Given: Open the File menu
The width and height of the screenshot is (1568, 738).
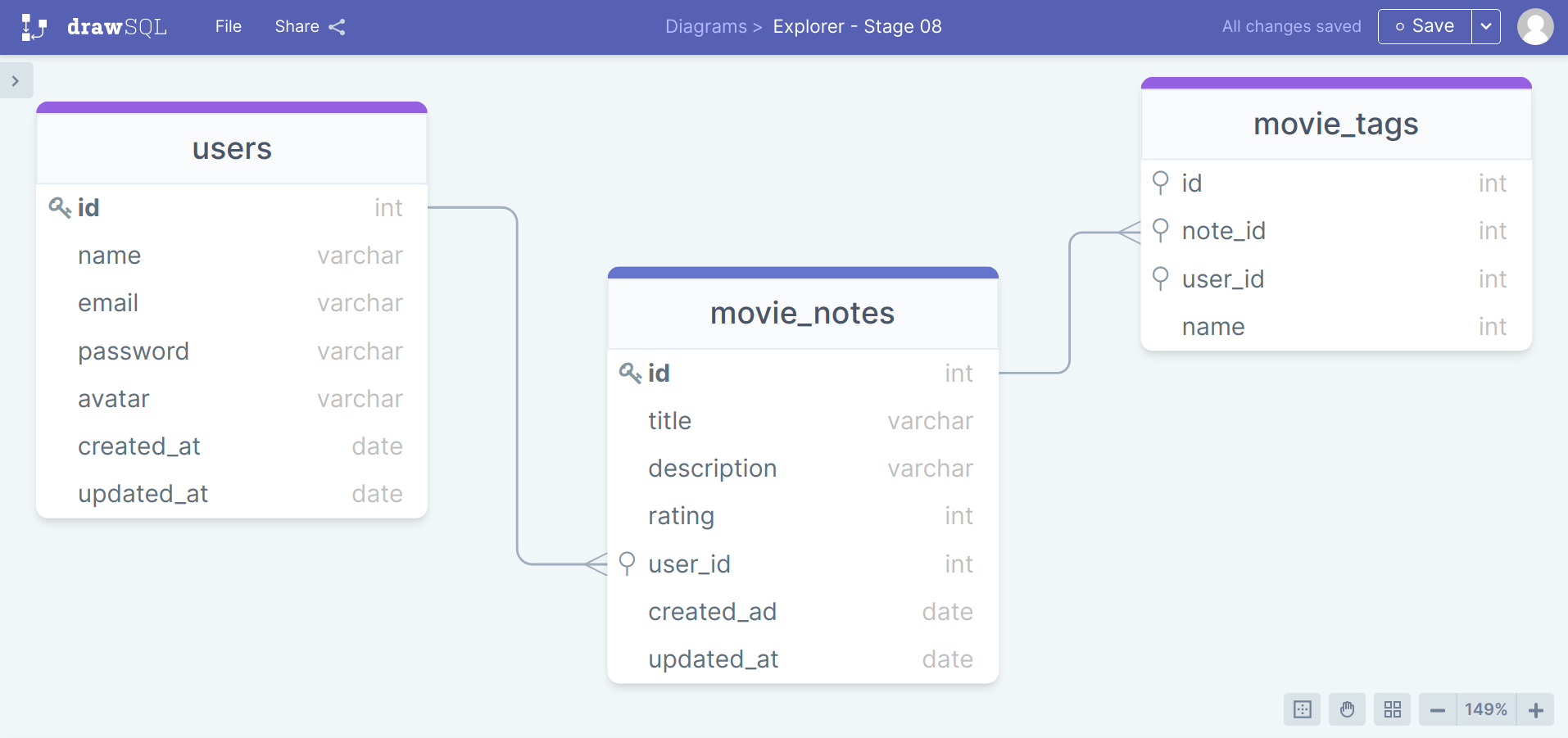Looking at the screenshot, I should pos(227,26).
